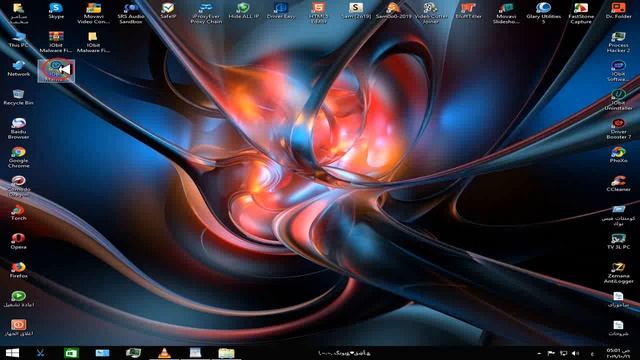Launch the CCleaner shortcut
640x360 pixels.
(618, 184)
